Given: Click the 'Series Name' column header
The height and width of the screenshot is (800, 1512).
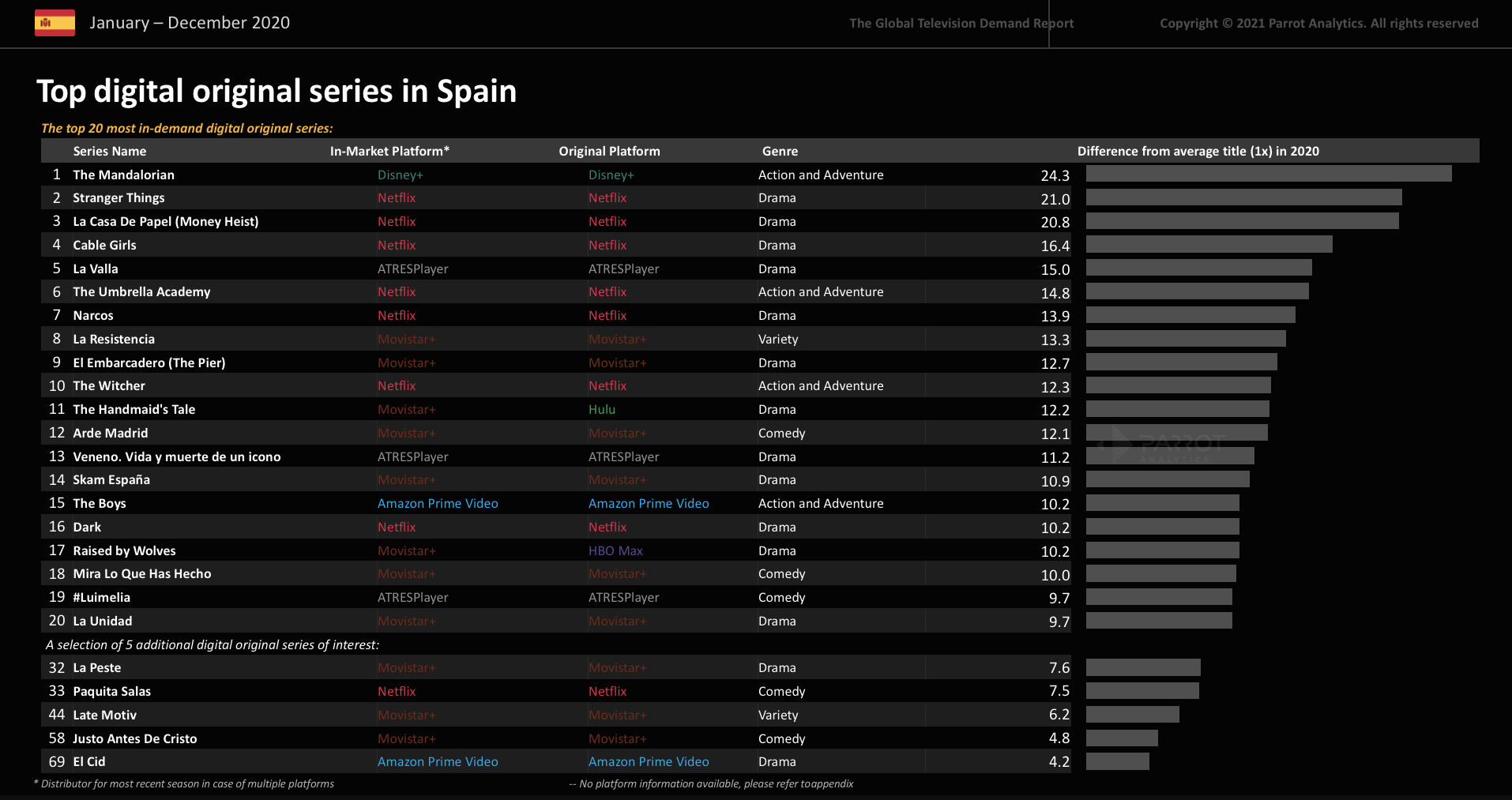Looking at the screenshot, I should [x=110, y=151].
